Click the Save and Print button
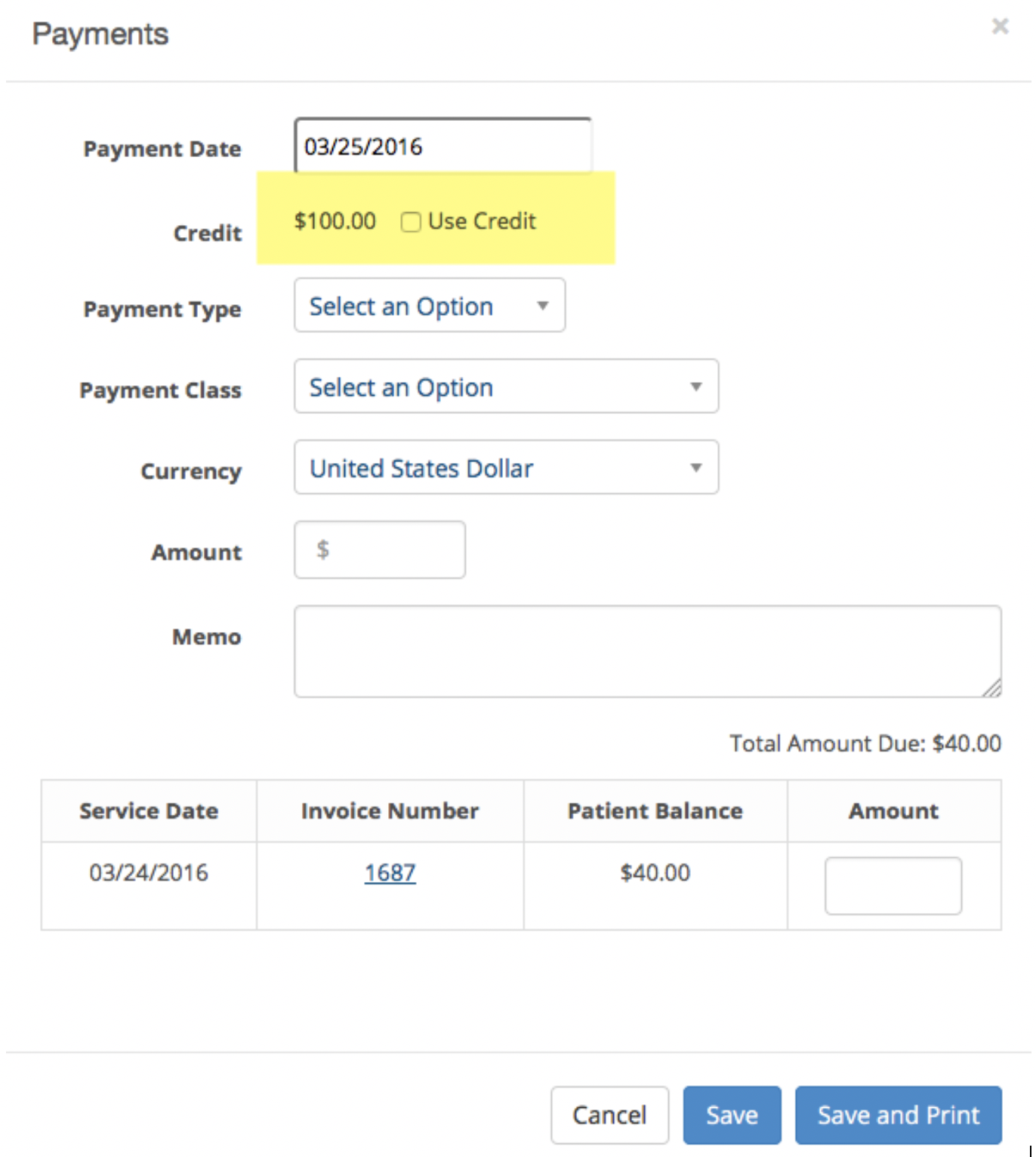This screenshot has width=1036, height=1157. (x=899, y=1115)
